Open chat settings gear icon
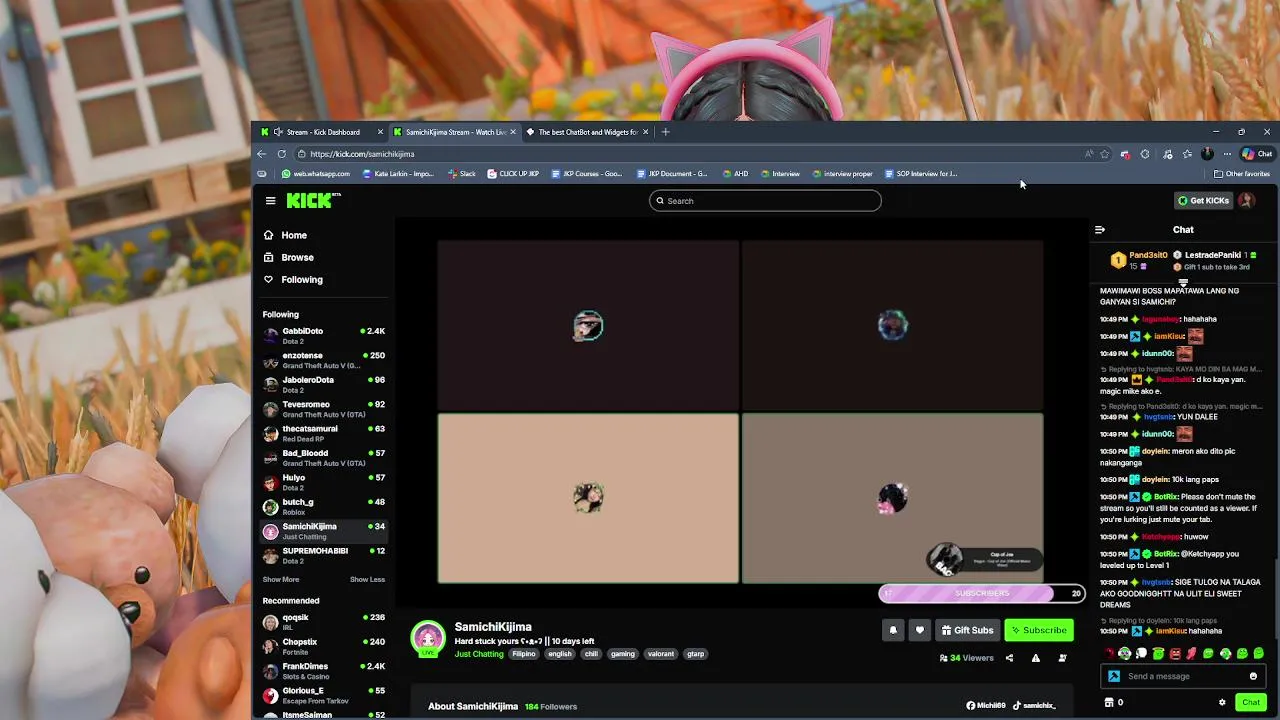 coord(1222,702)
